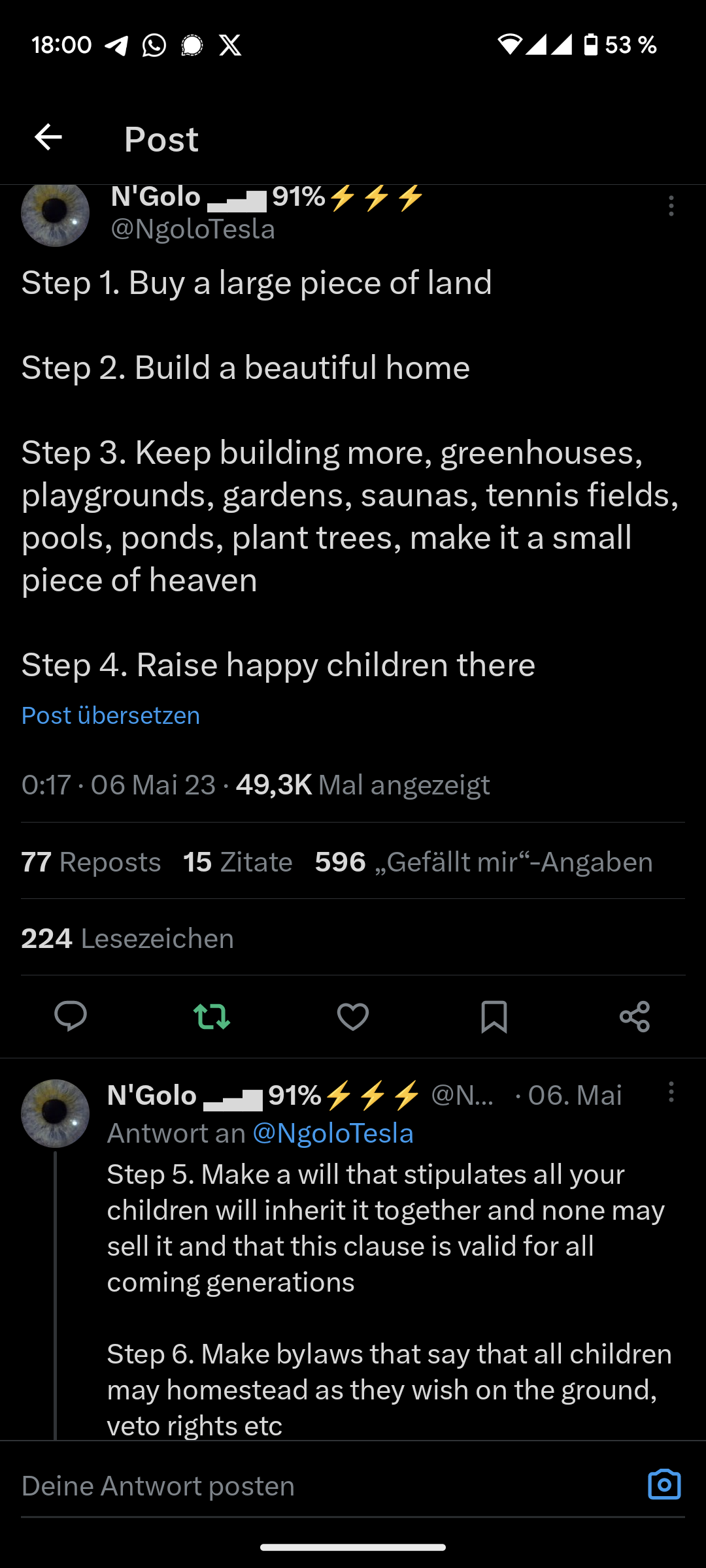Tap the reply author's eye avatar
706x1568 pixels.
56,1113
